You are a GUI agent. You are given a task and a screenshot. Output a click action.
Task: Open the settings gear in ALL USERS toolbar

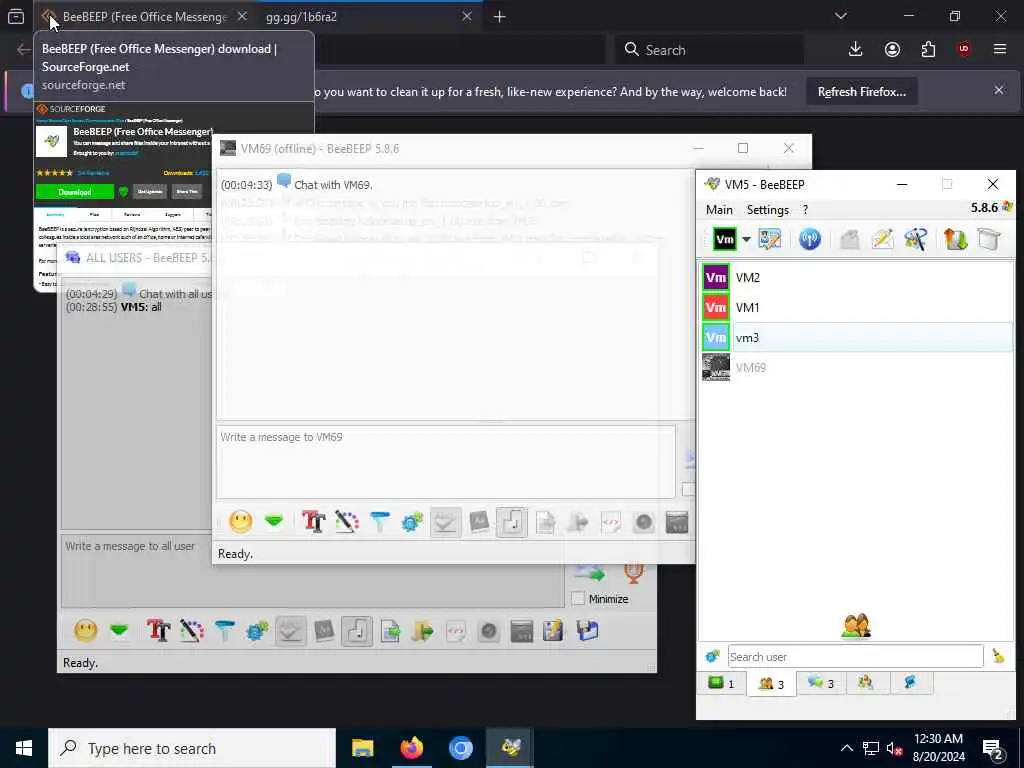pos(257,631)
